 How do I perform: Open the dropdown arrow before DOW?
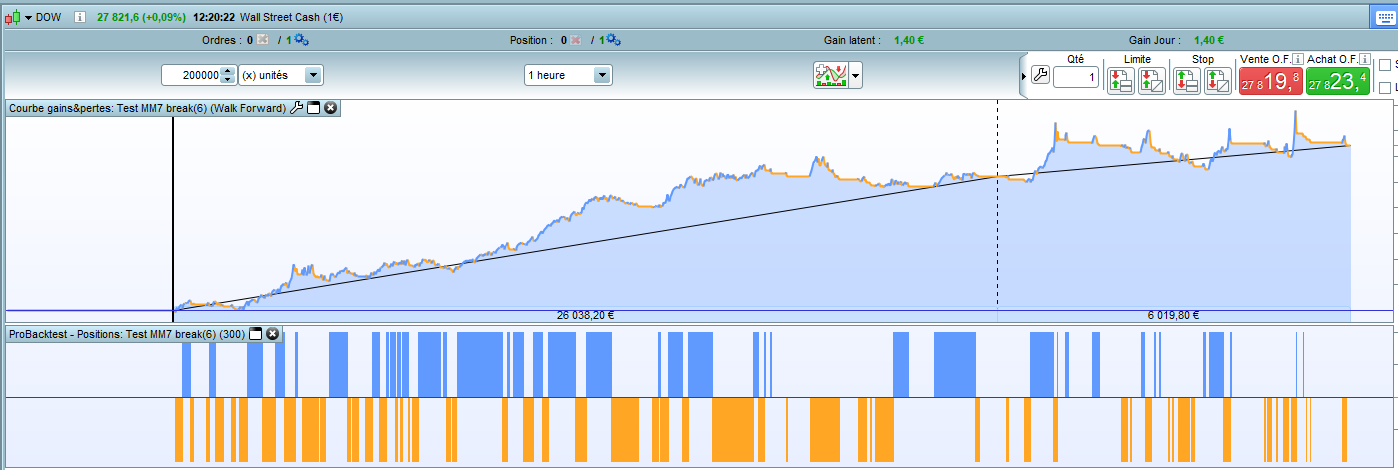click(x=28, y=17)
